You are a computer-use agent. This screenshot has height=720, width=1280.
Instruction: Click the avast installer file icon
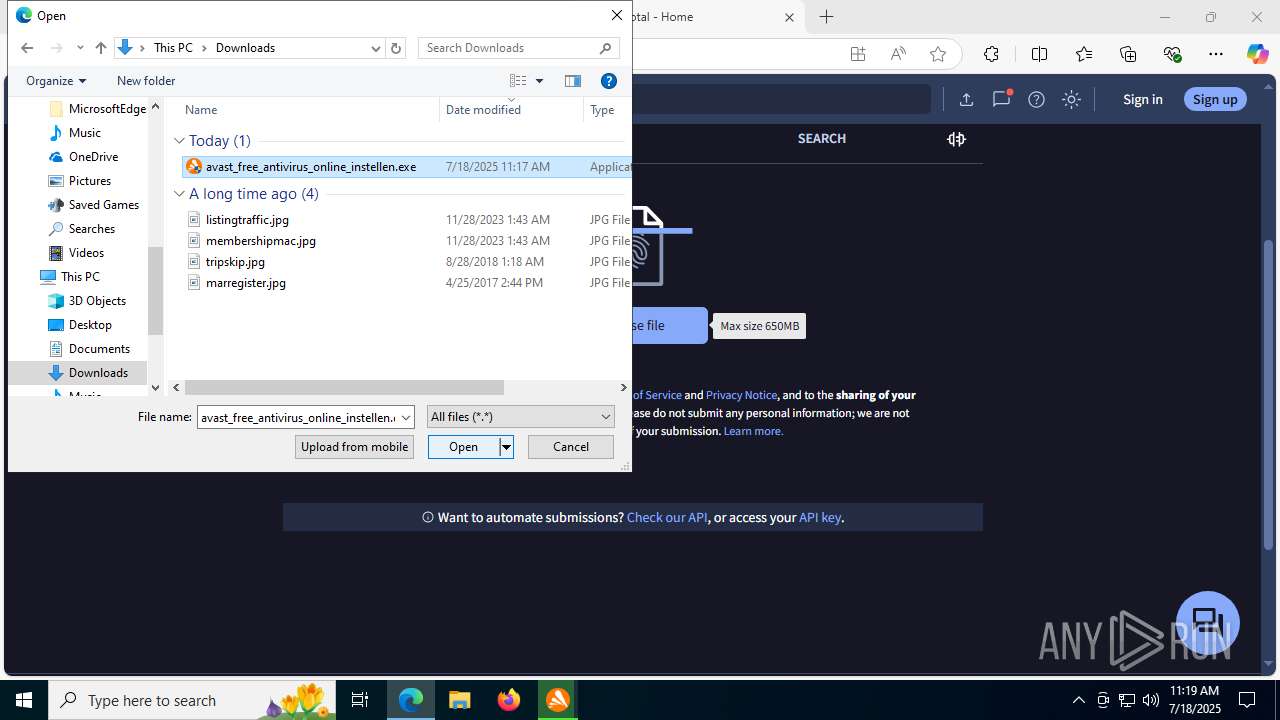click(194, 167)
